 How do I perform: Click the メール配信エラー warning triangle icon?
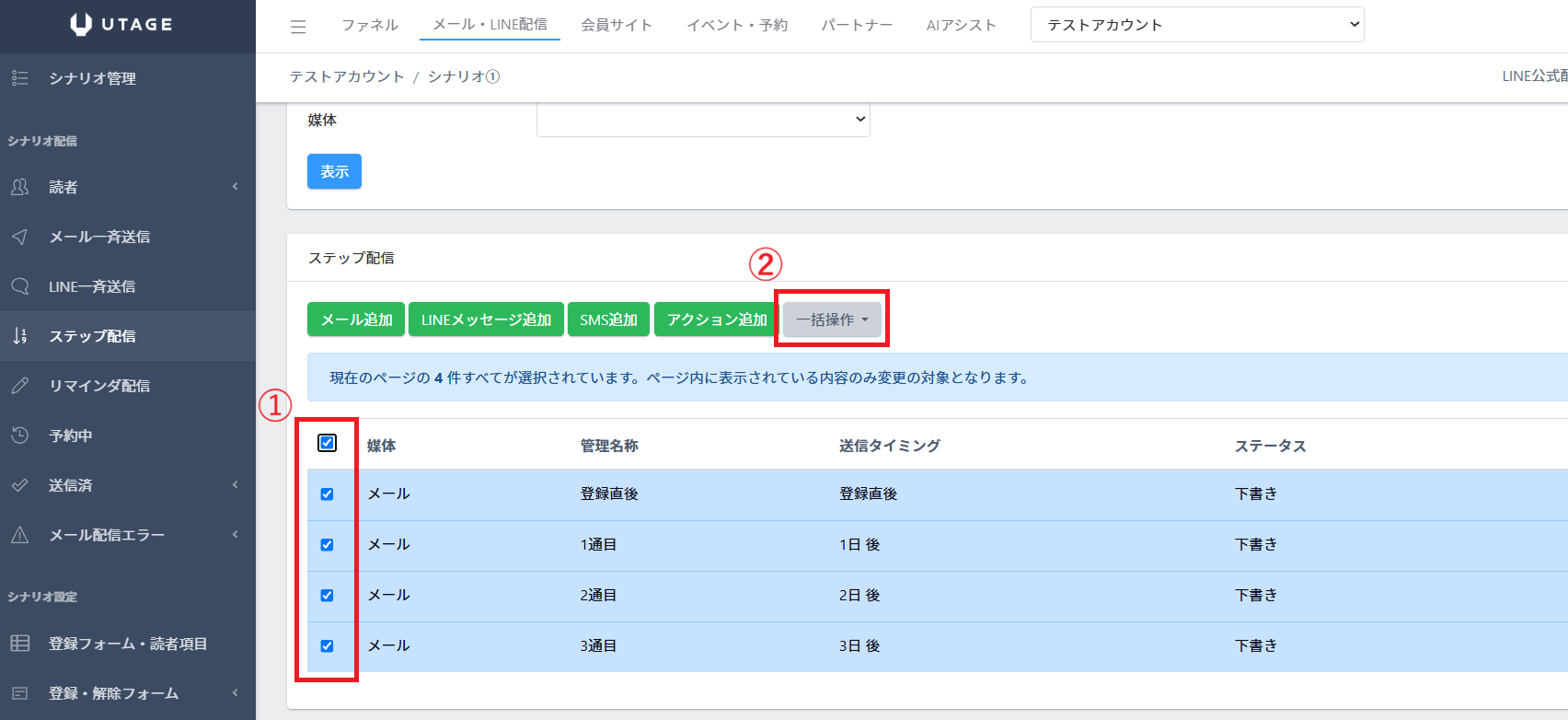click(x=20, y=535)
